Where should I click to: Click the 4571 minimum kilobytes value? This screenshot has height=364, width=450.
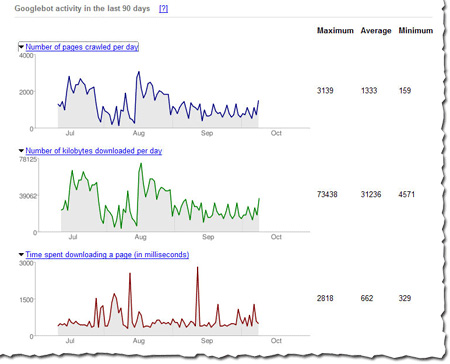[407, 194]
